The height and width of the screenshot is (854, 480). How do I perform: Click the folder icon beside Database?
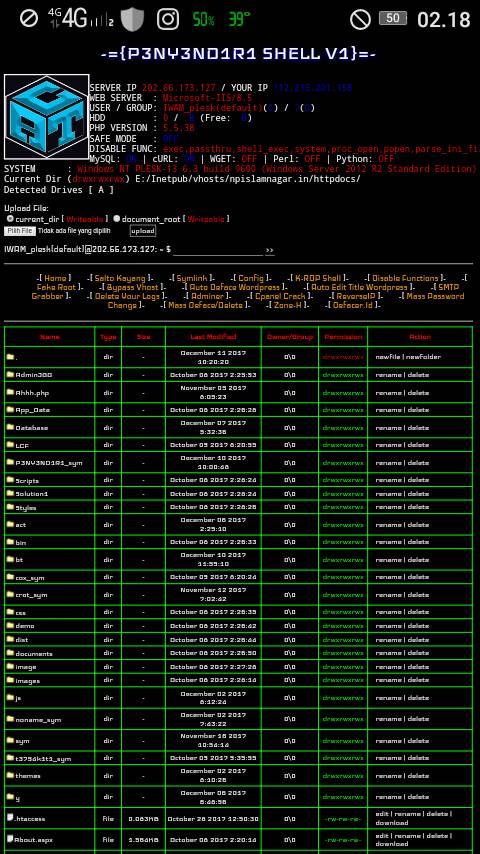click(10, 428)
